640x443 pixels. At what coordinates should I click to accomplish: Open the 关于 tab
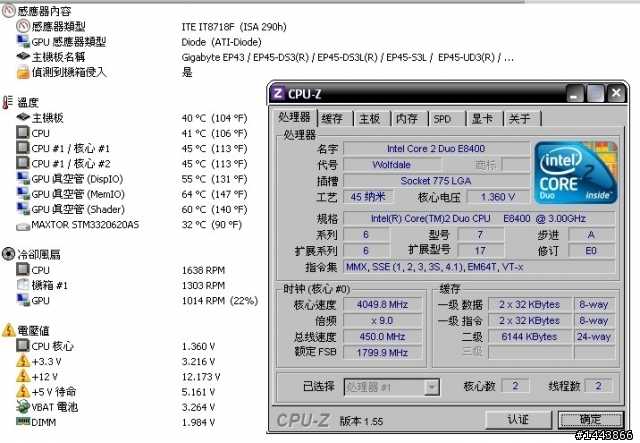click(520, 119)
